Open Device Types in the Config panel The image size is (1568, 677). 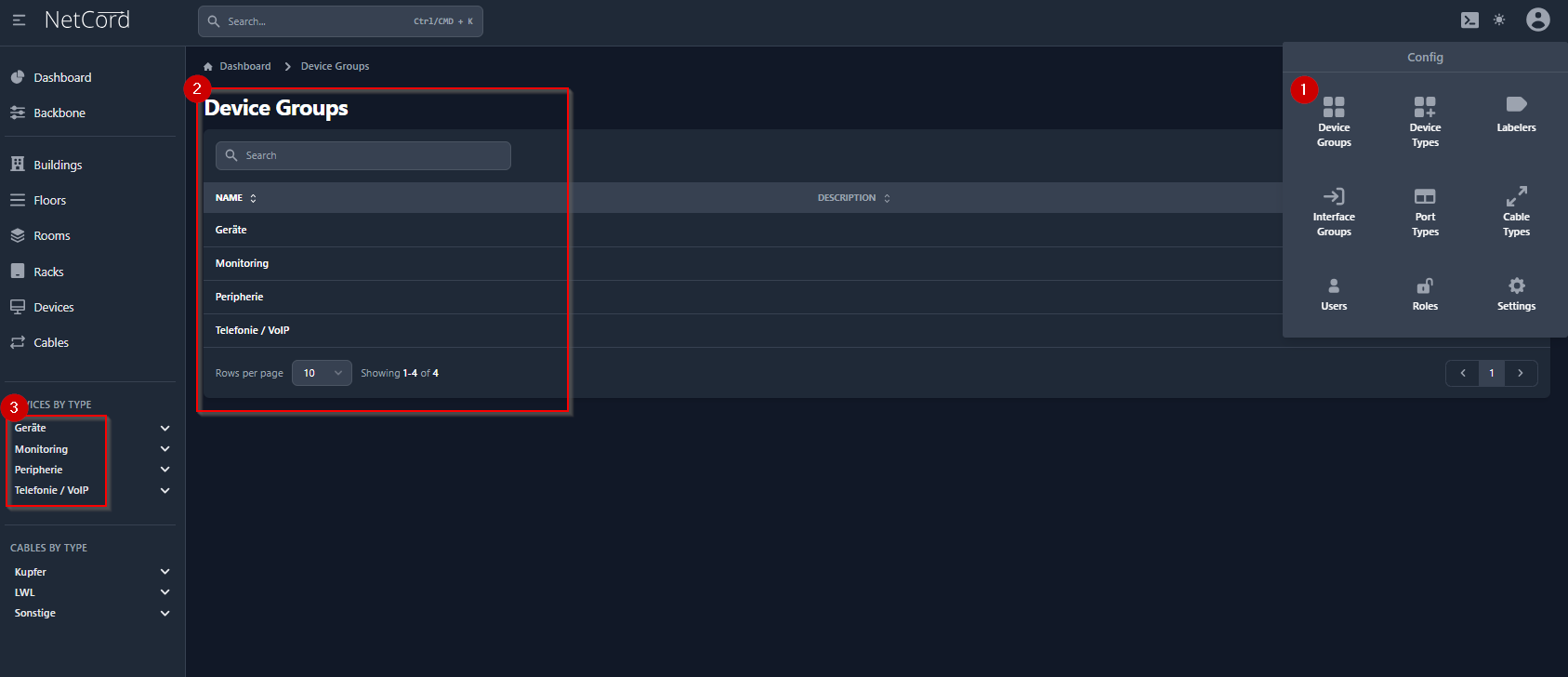(x=1425, y=121)
